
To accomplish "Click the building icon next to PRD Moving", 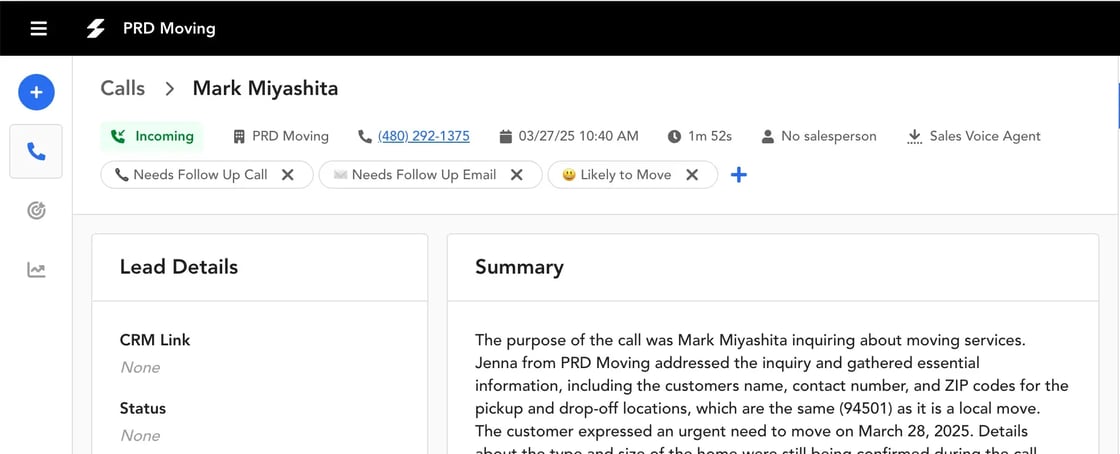I will coord(239,136).
